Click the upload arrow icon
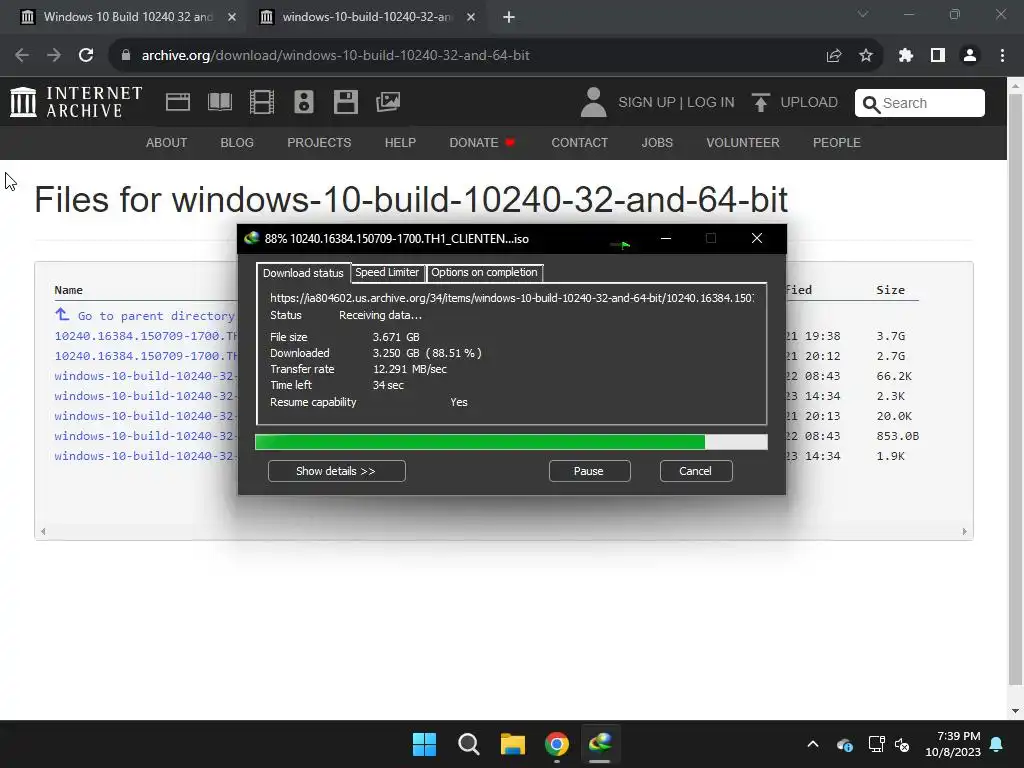The width and height of the screenshot is (1024, 768). tap(760, 103)
